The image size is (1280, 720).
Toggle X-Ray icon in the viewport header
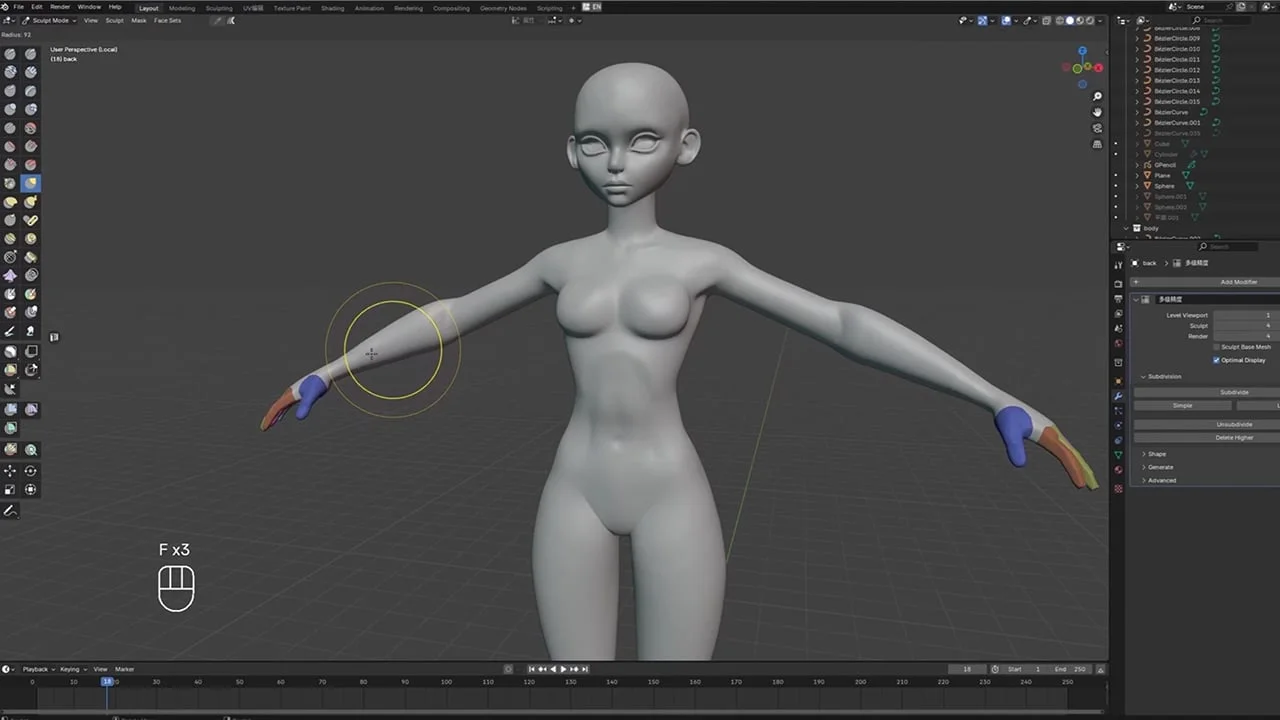click(x=1046, y=20)
